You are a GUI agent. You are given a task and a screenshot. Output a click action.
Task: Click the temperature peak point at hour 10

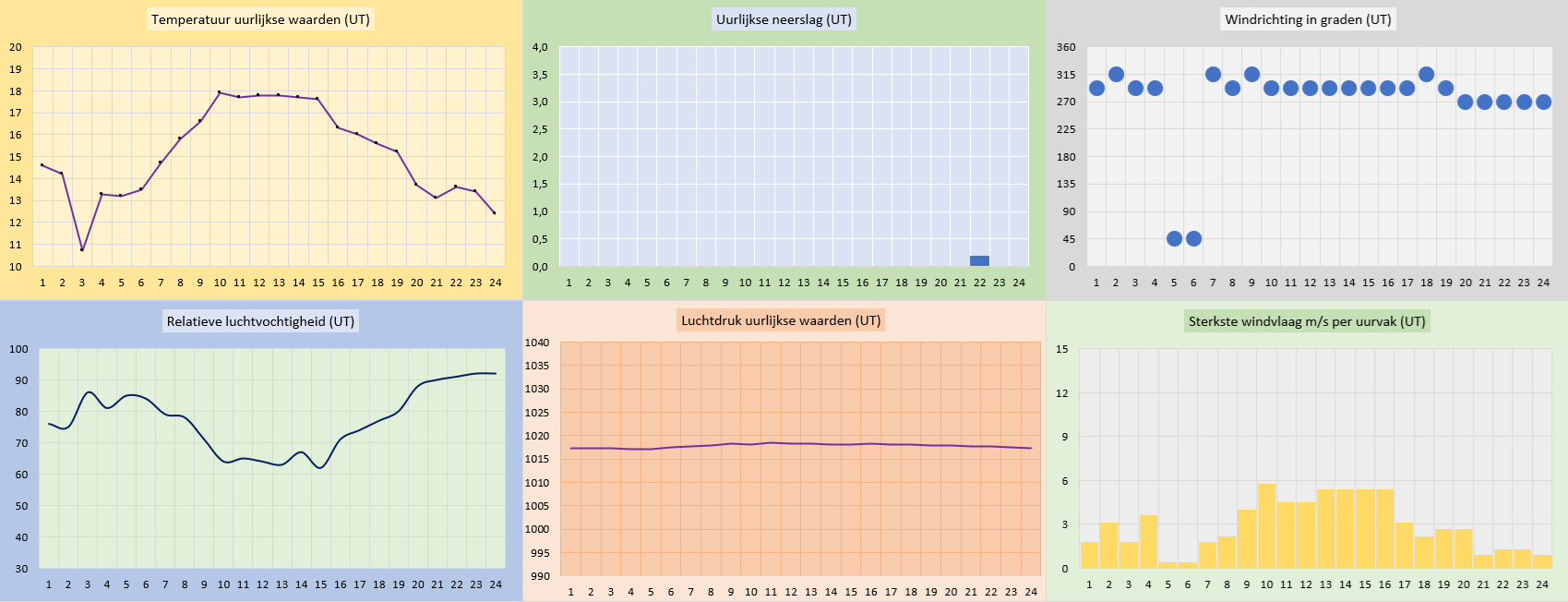220,92
